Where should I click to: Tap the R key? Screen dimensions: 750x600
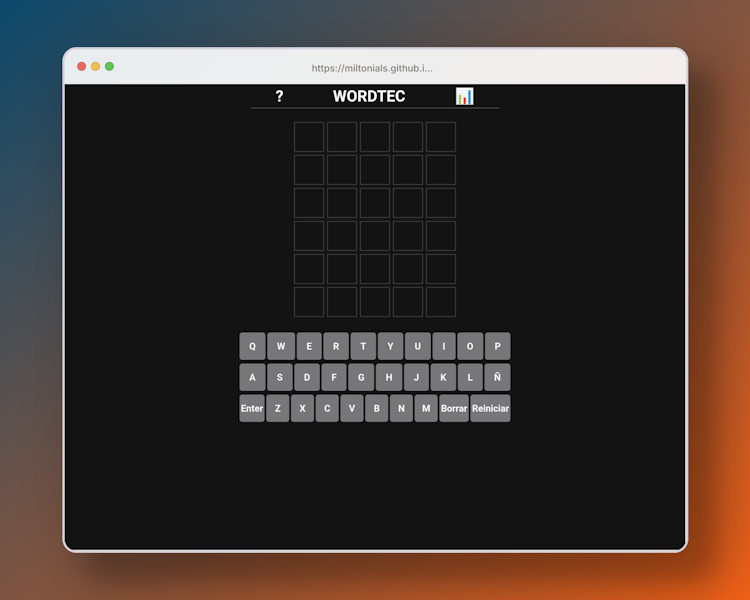(x=336, y=346)
